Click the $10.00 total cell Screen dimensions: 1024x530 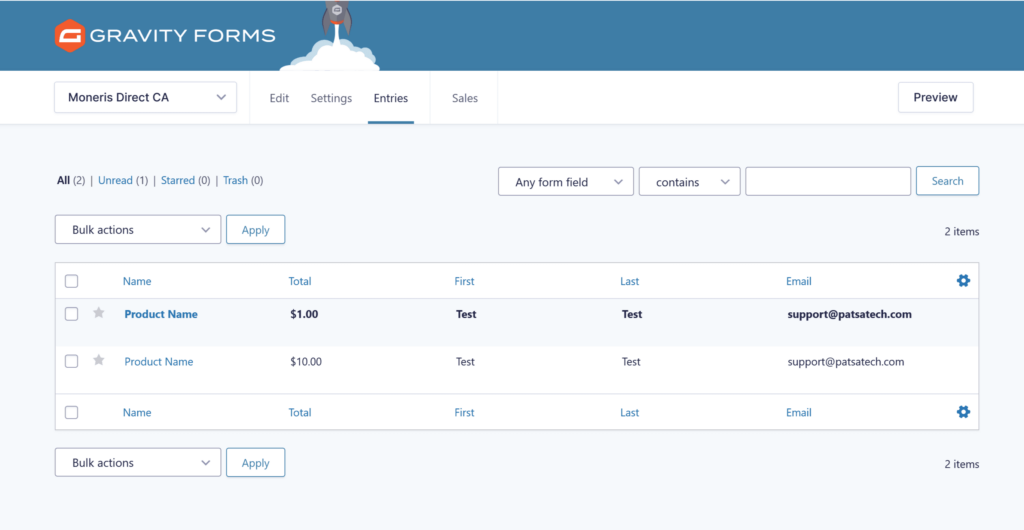point(306,362)
